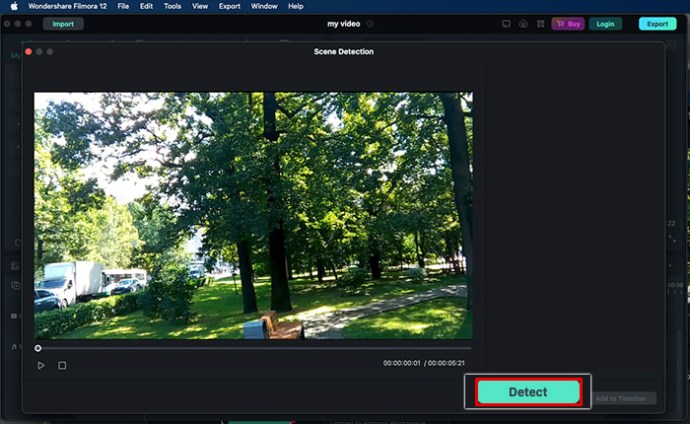Click the preview progress slider handle

pos(38,348)
